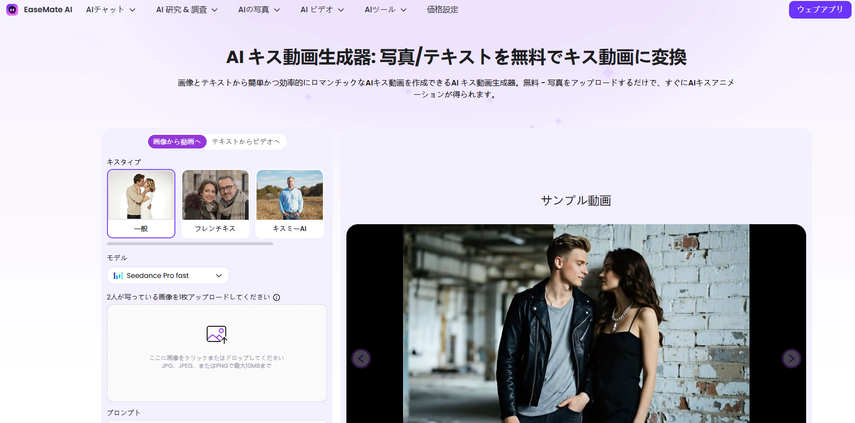Choose the キスミーAI kiss type card
Screen dimensions: 855x423
pos(290,203)
